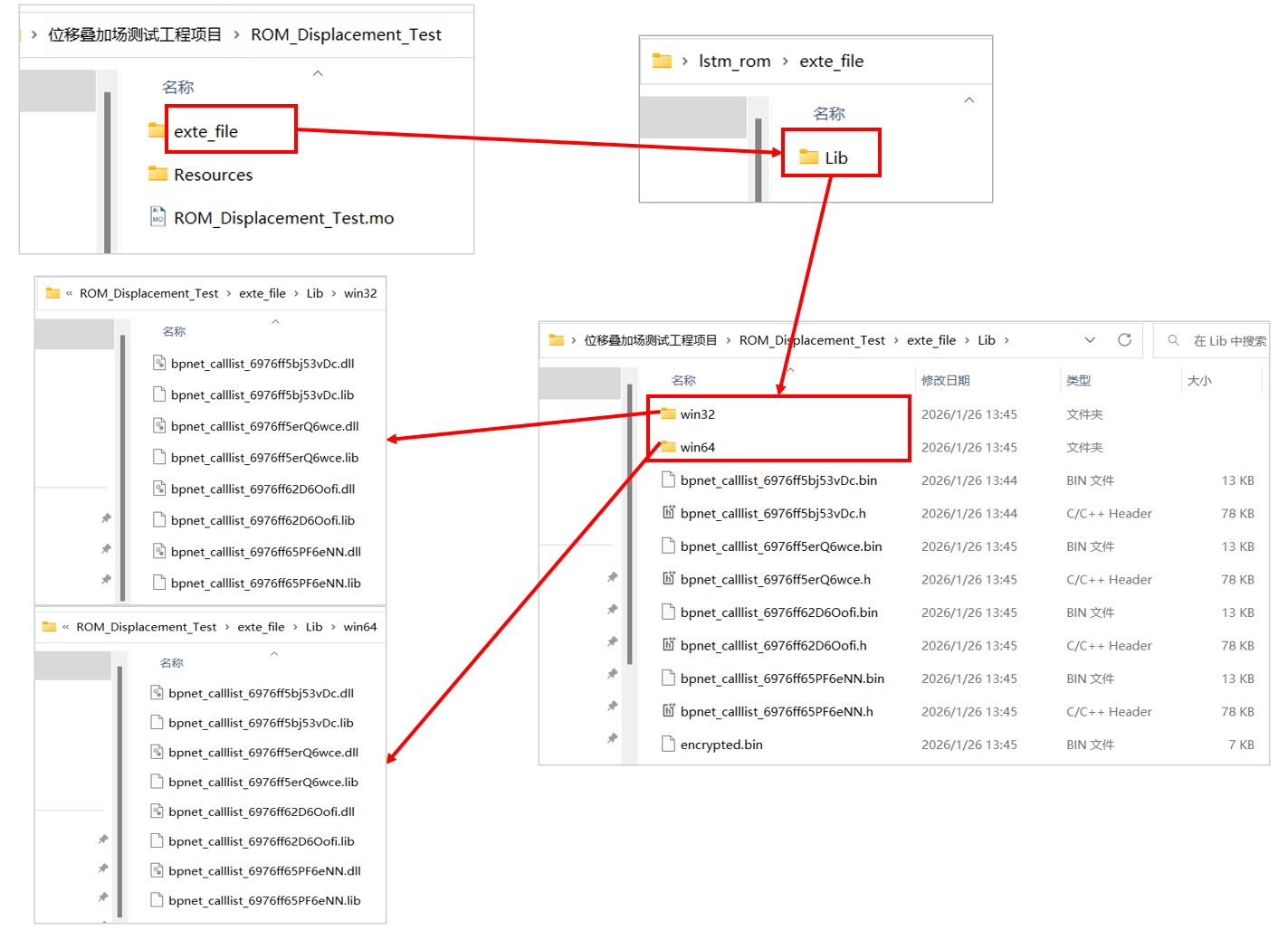Image resolution: width=1288 pixels, height=930 pixels.
Task: Open exte_file folder in ROM_Displacement_Test window
Action: pyautogui.click(x=205, y=131)
